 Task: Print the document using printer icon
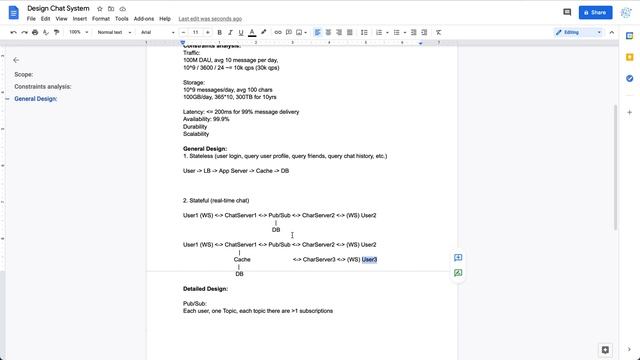(x=35, y=32)
